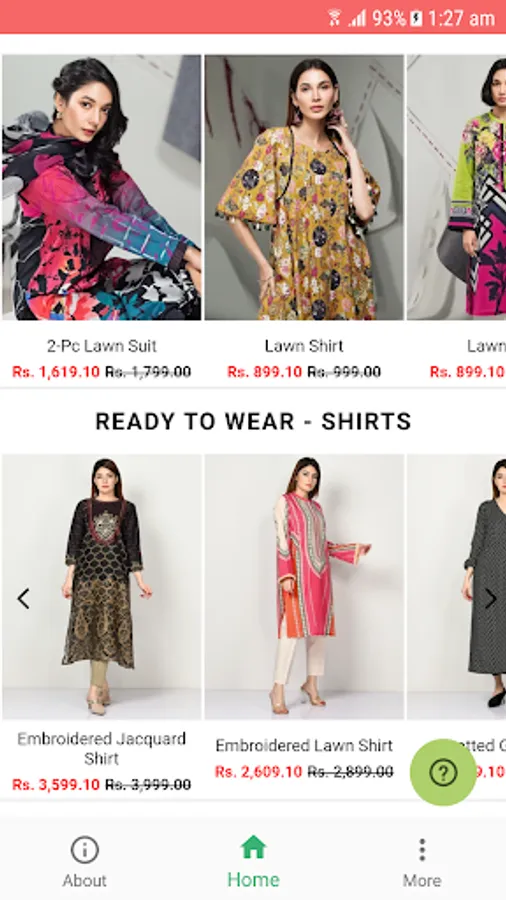
Task: Open the 2-Pc Lawn Suit product title
Action: (102, 346)
